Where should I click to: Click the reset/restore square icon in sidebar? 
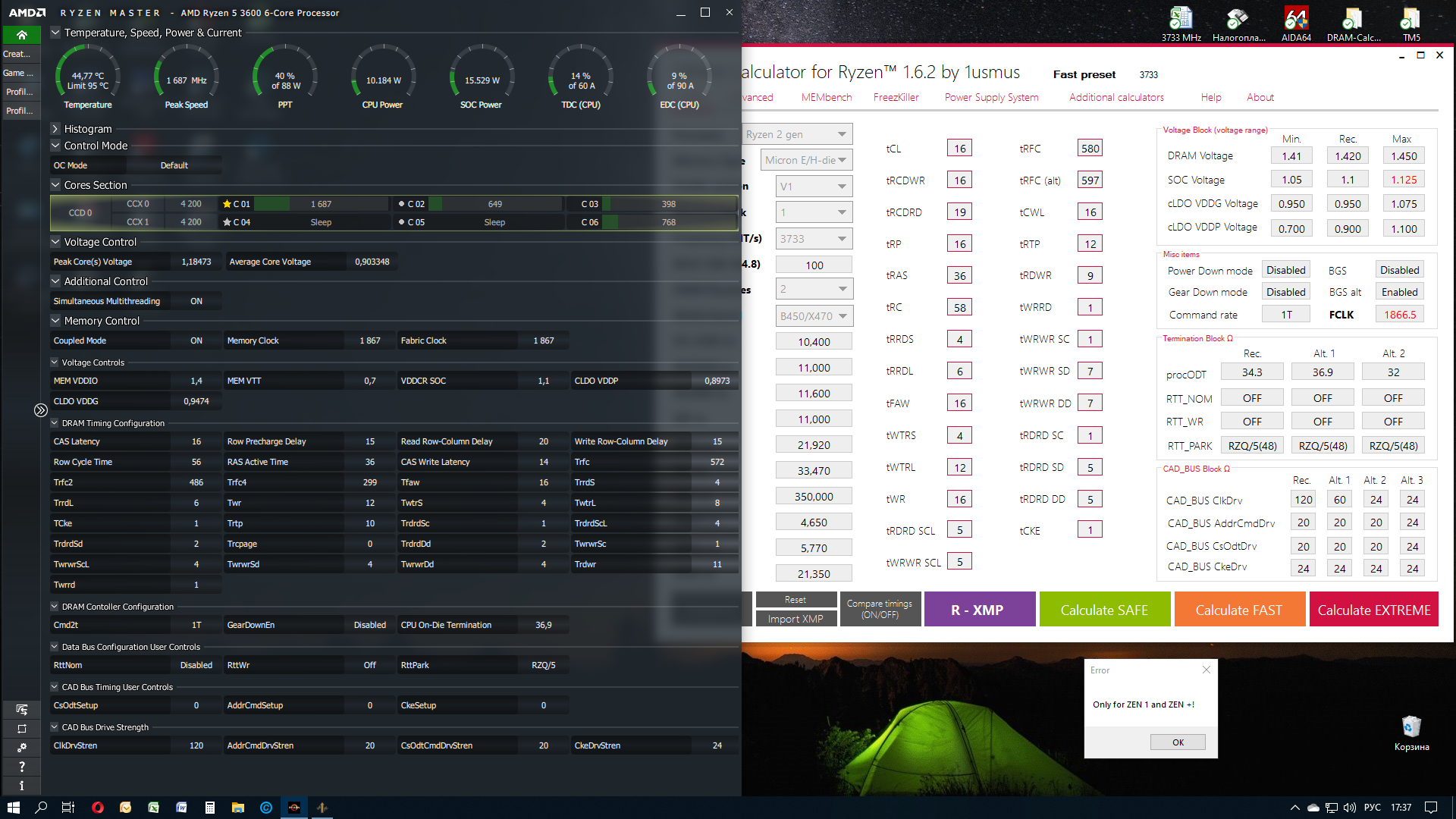click(21, 729)
